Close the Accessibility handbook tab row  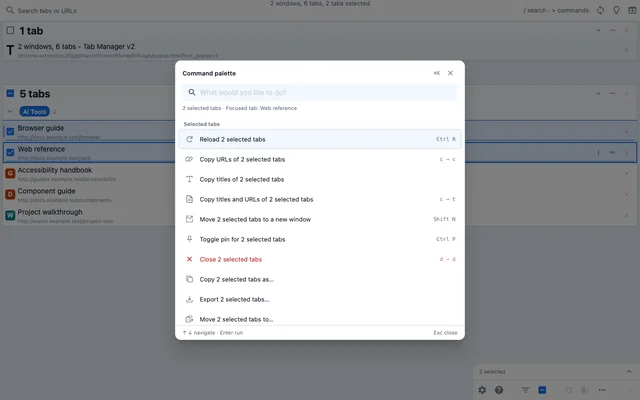click(x=627, y=173)
